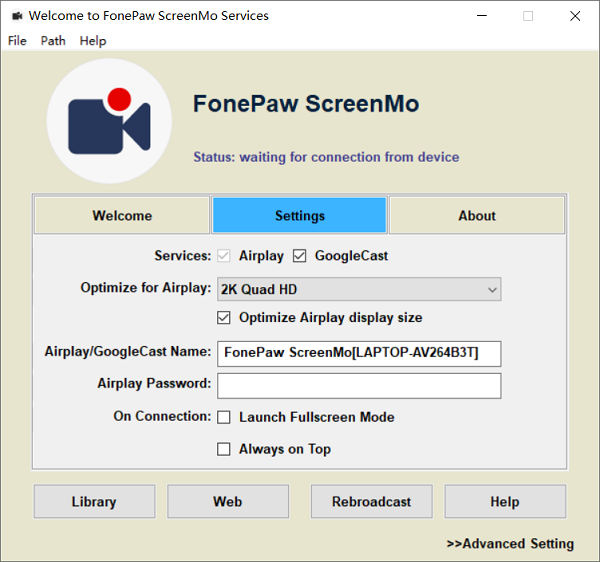Viewport: 600px width, 562px height.
Task: Open the Help menu in menu bar
Action: (x=93, y=41)
